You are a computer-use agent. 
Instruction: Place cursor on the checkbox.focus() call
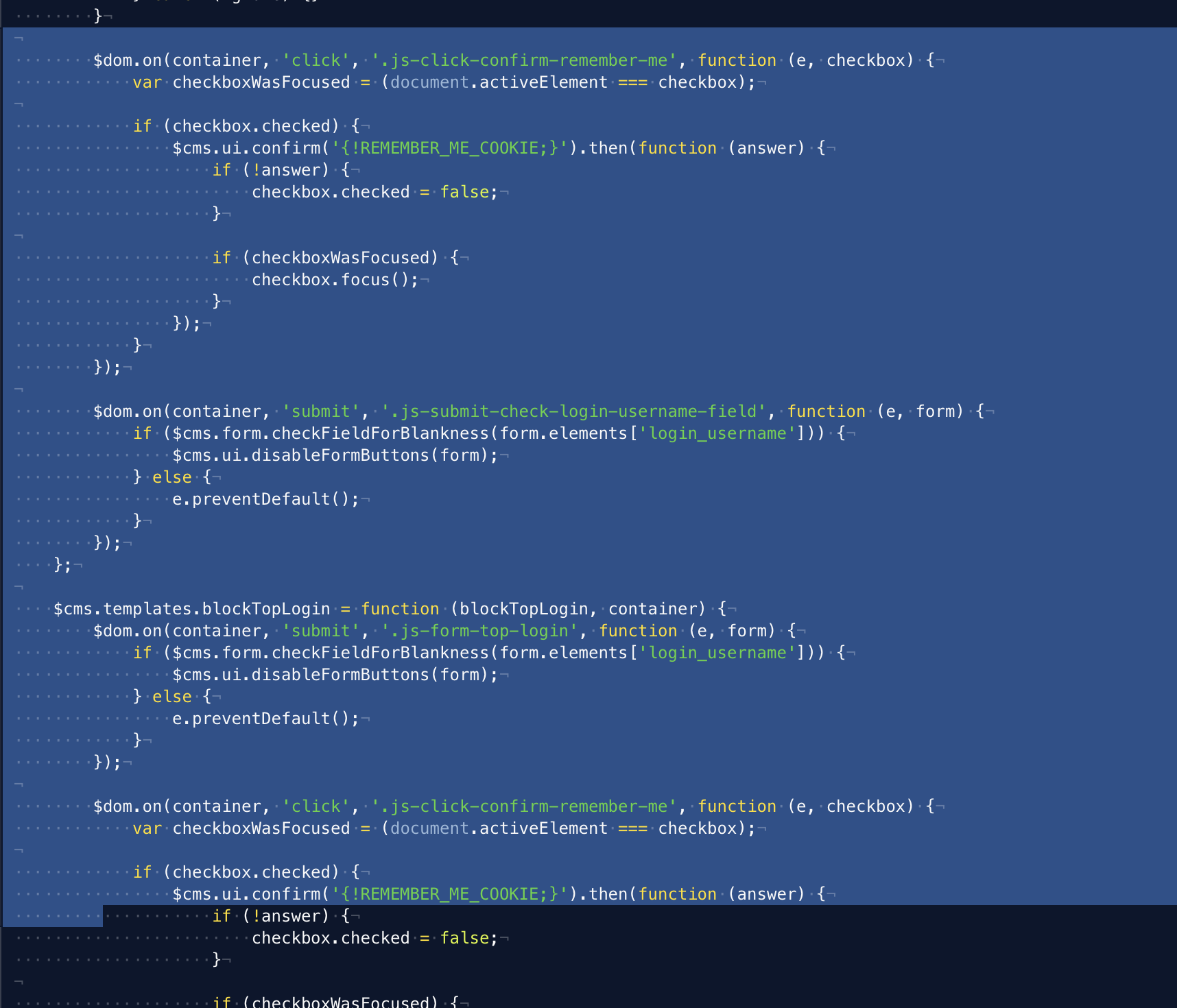335,280
